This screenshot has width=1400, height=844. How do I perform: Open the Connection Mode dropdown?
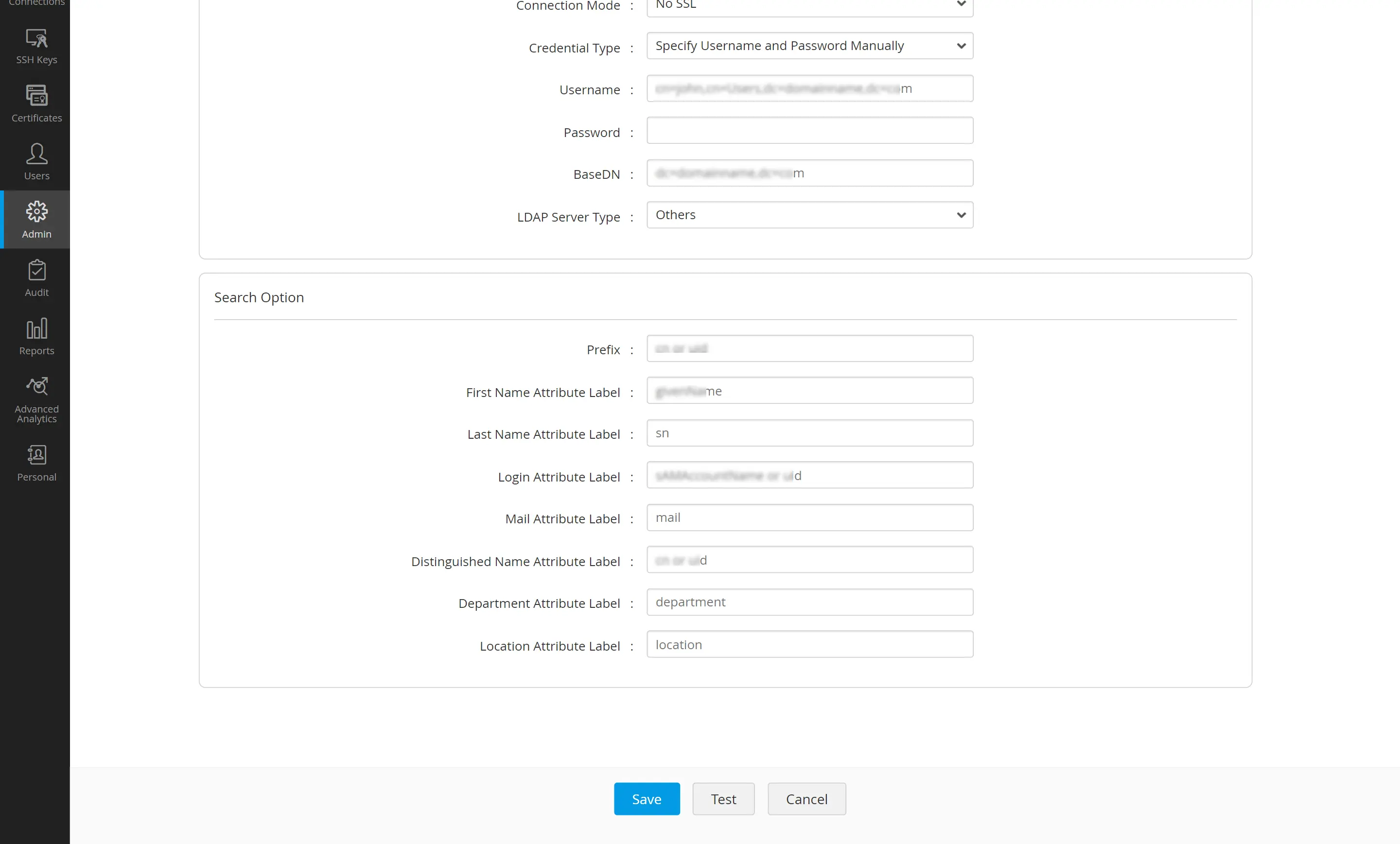click(x=809, y=6)
